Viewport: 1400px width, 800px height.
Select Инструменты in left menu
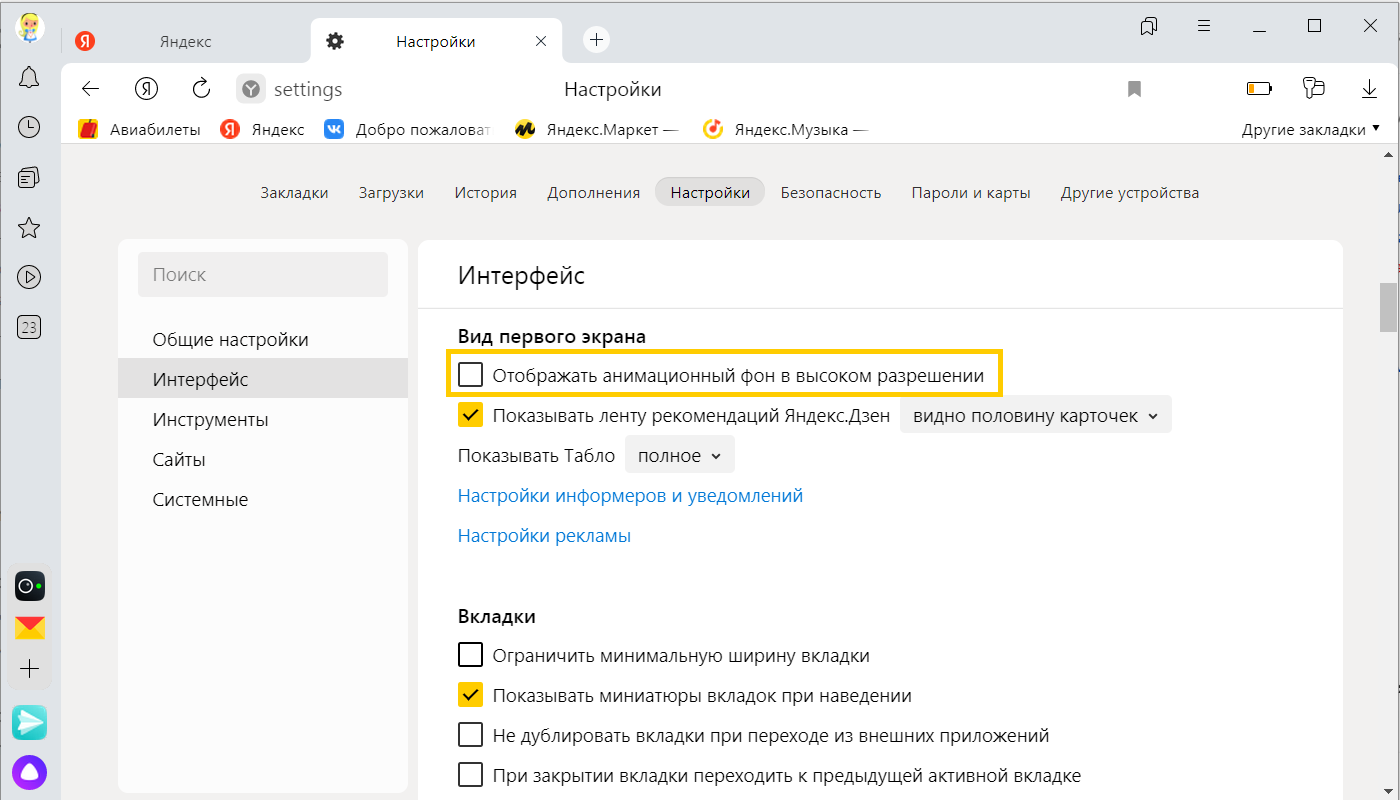[263, 419]
